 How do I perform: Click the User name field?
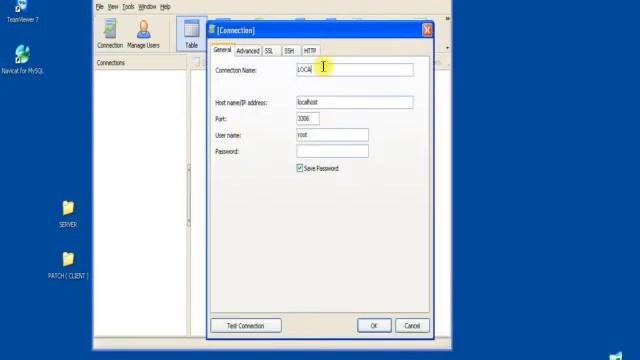(332, 135)
